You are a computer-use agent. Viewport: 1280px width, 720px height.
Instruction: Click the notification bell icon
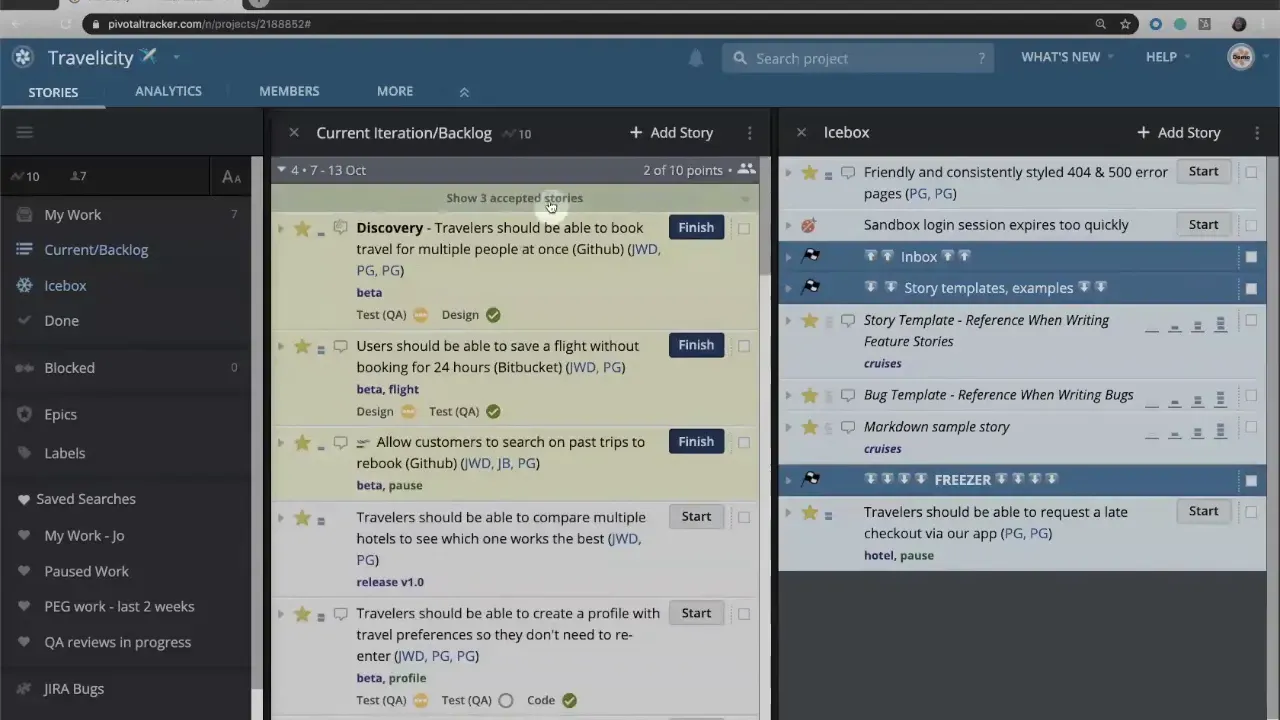point(696,58)
